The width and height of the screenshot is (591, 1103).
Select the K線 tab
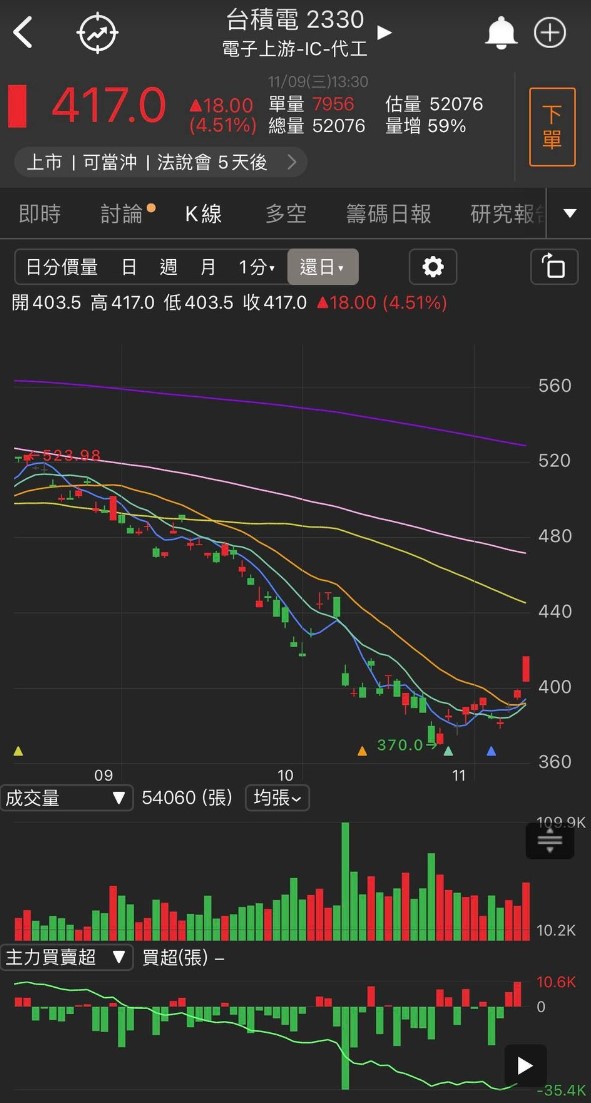tap(203, 214)
